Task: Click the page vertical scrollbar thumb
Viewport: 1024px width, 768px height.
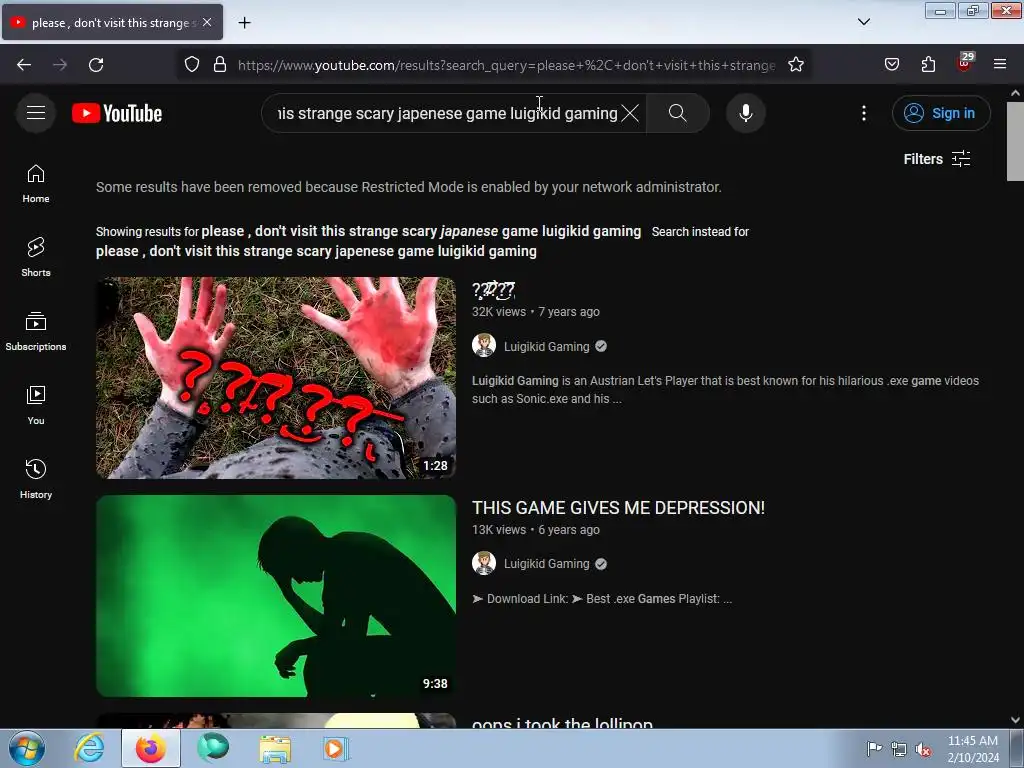Action: tap(1015, 141)
